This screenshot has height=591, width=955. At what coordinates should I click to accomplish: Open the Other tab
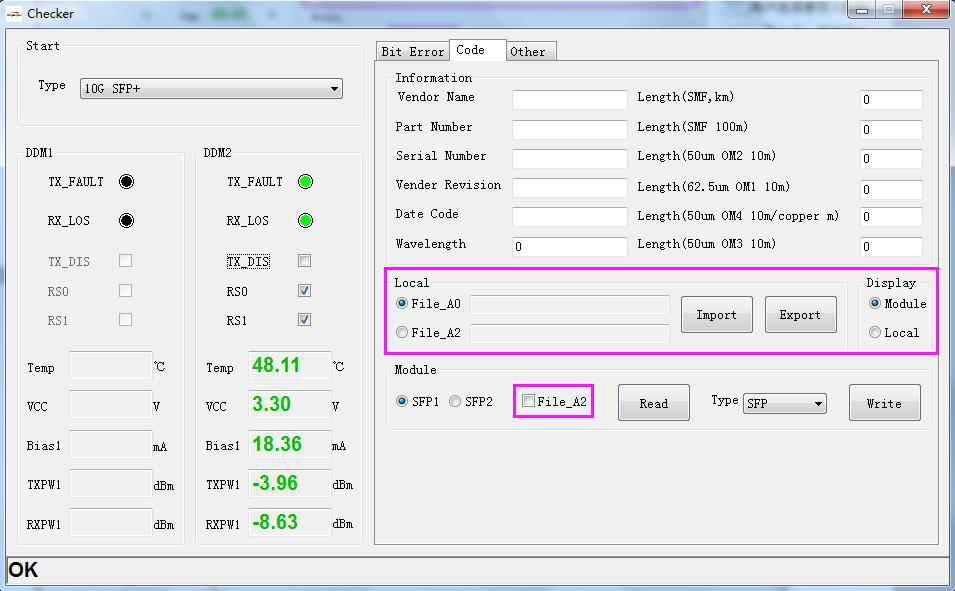pos(530,52)
